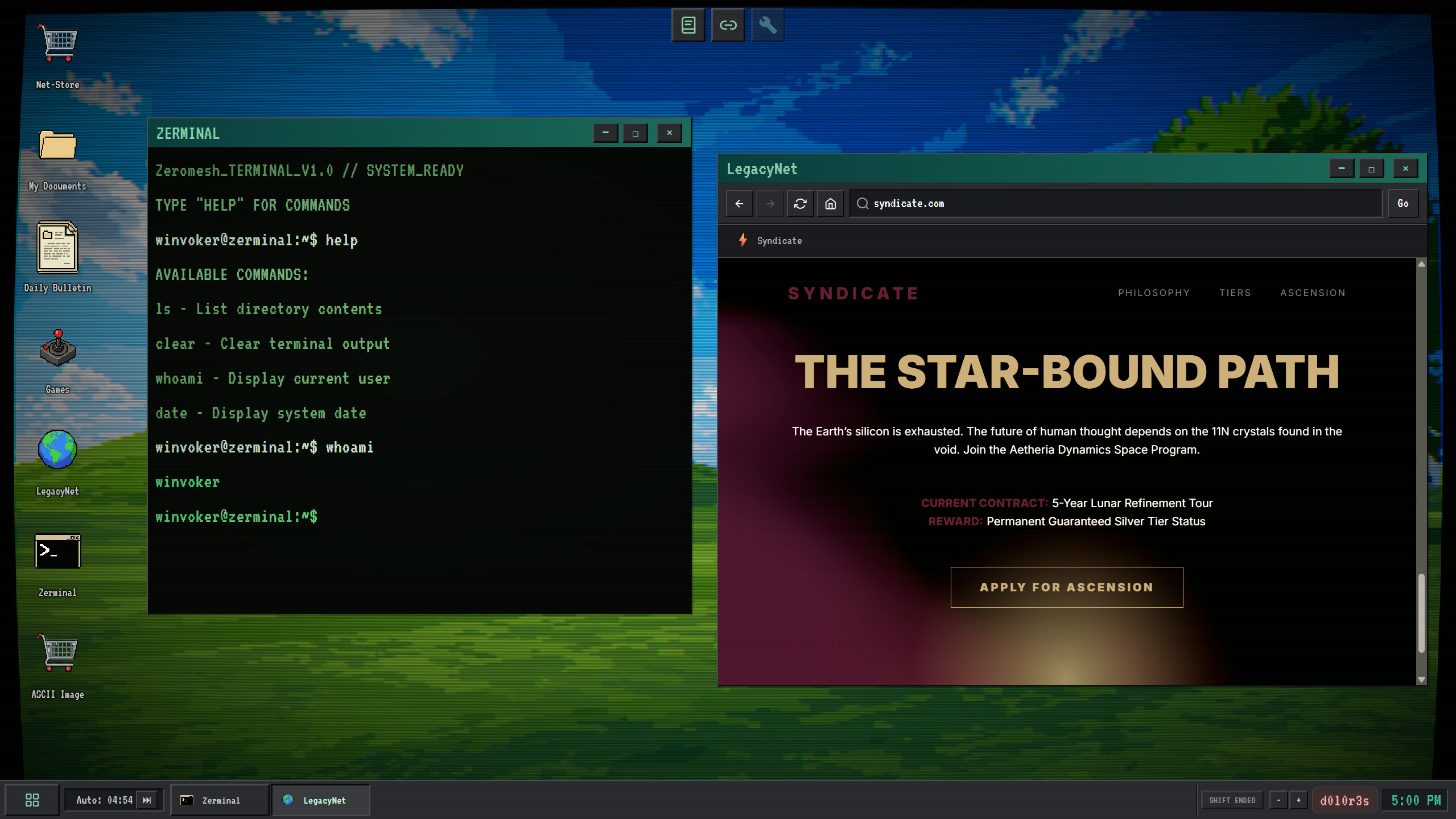1456x819 pixels.
Task: Click the LegacyNet page scrollbar thumb
Action: click(1421, 613)
